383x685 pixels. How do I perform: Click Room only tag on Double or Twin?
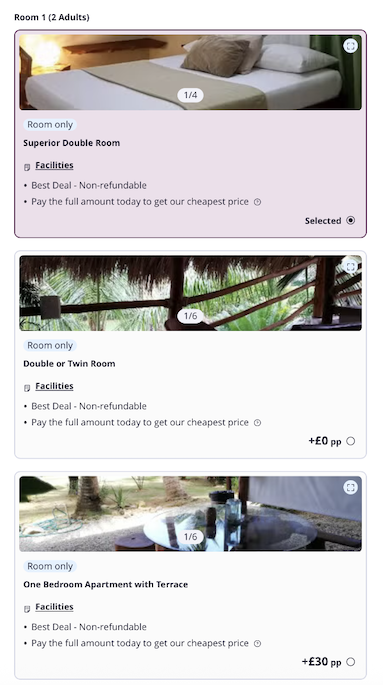tap(50, 345)
